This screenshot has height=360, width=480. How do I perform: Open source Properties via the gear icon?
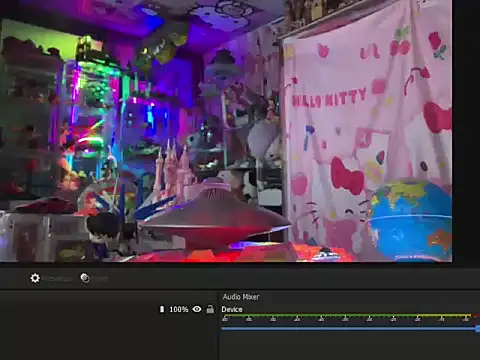(x=35, y=278)
